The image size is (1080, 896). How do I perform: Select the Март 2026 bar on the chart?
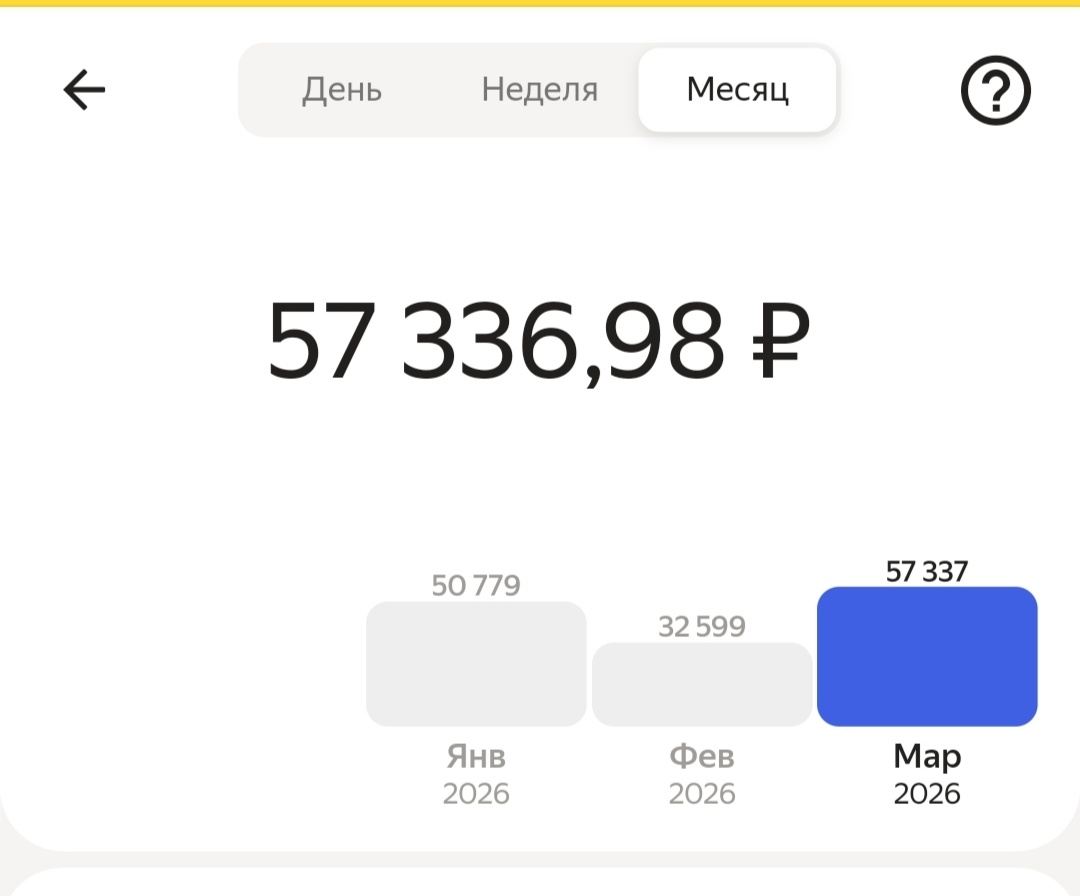click(926, 657)
